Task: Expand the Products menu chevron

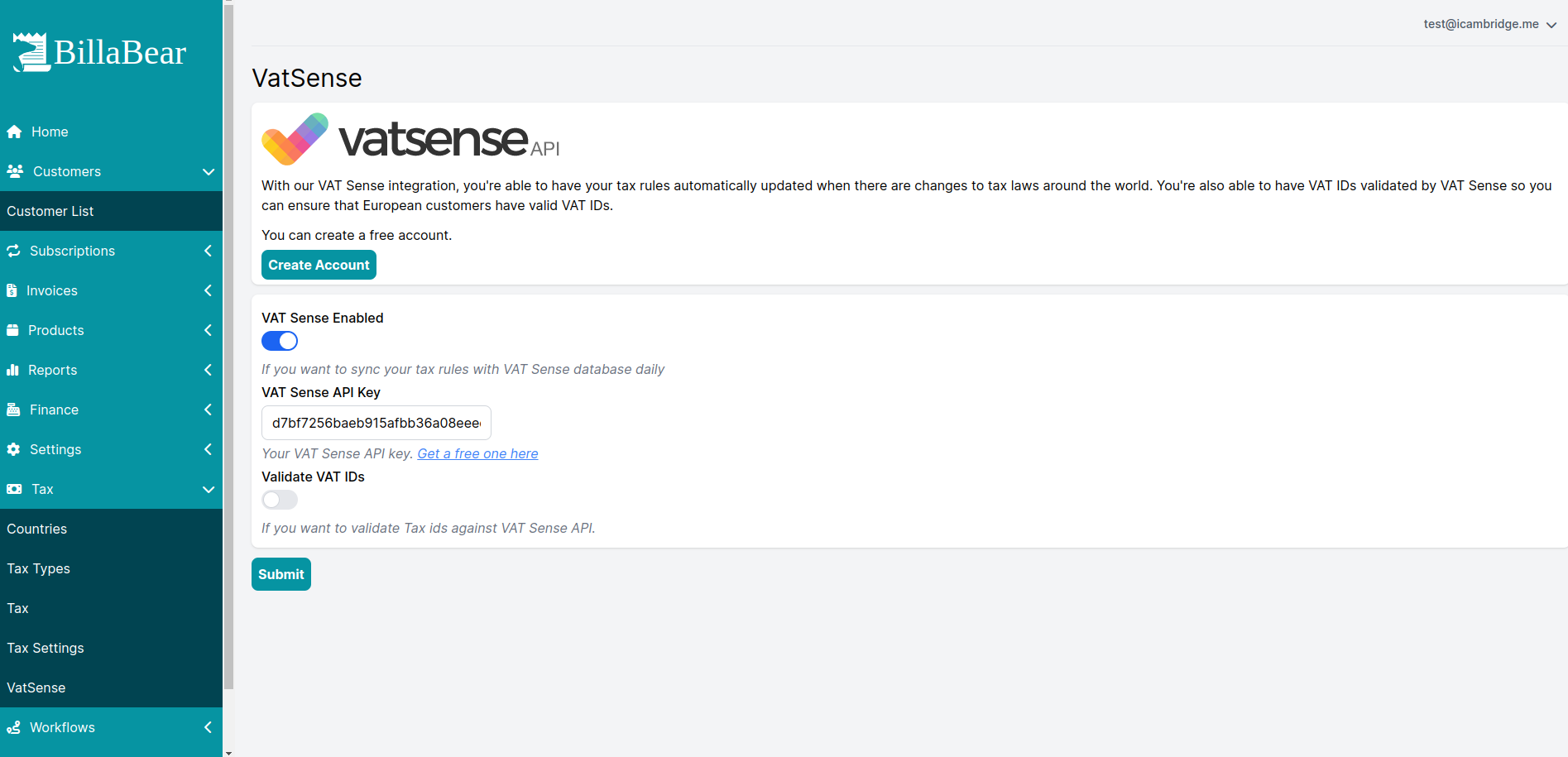Action: point(209,330)
